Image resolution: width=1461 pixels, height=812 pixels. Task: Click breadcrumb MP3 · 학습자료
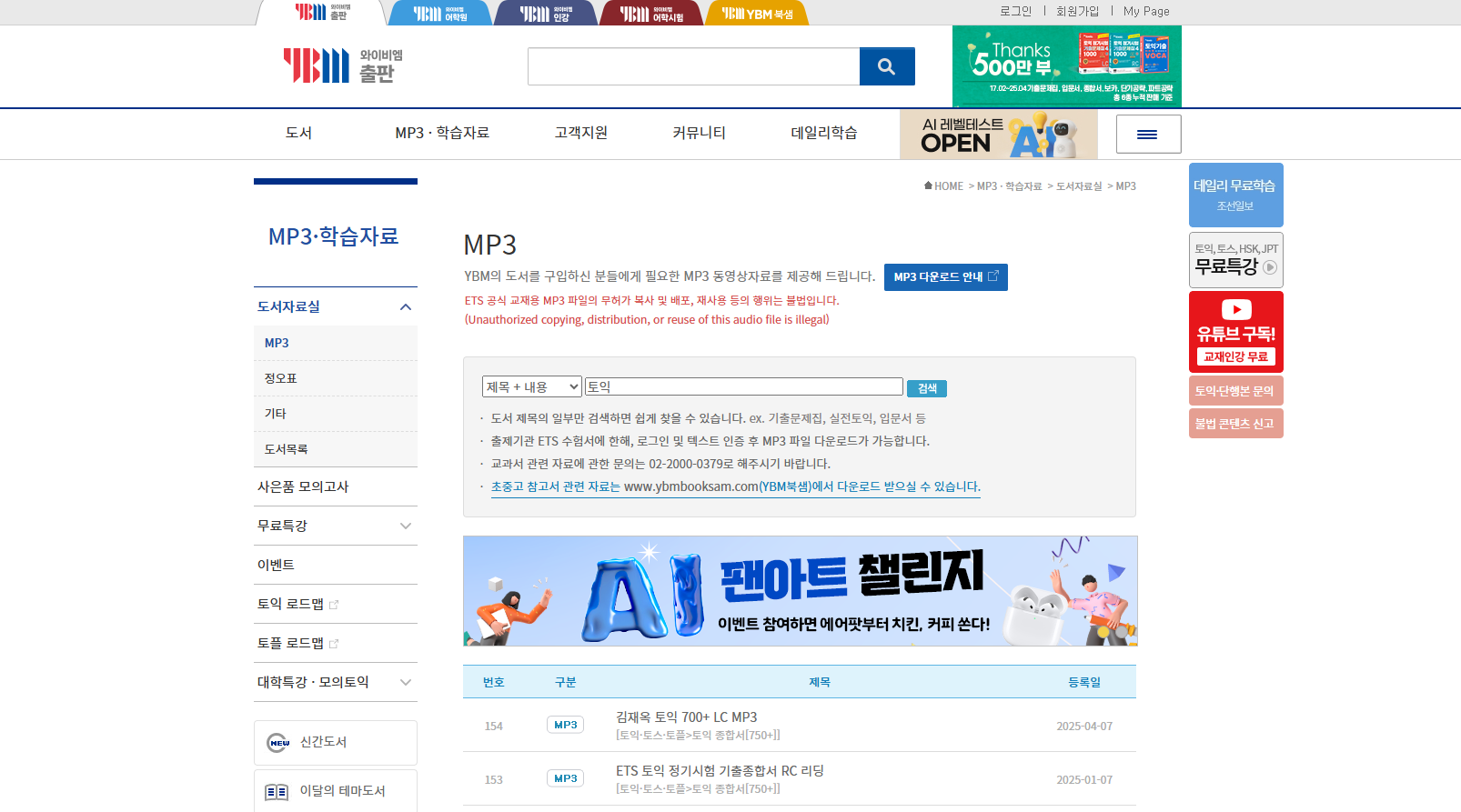1009,185
